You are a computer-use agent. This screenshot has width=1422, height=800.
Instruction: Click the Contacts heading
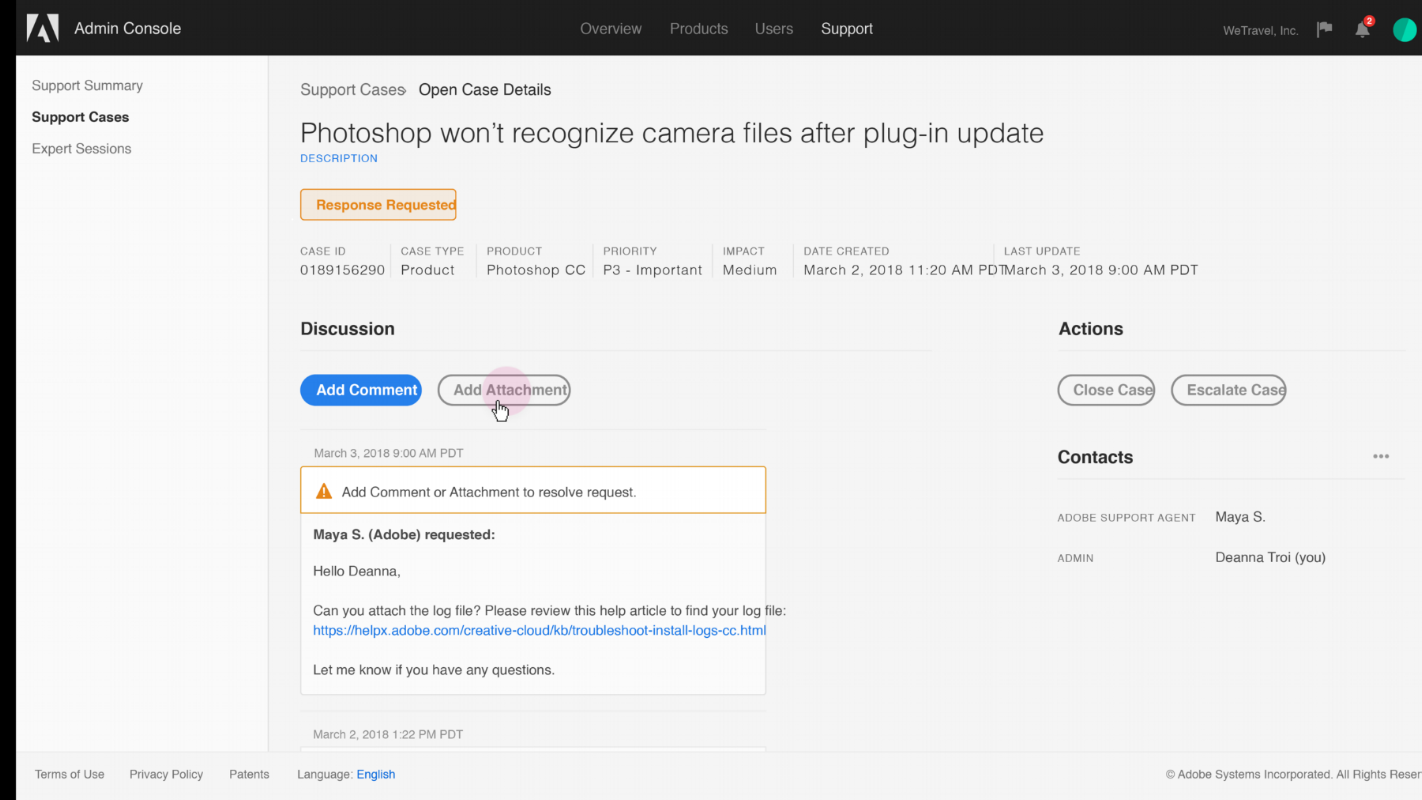1095,457
